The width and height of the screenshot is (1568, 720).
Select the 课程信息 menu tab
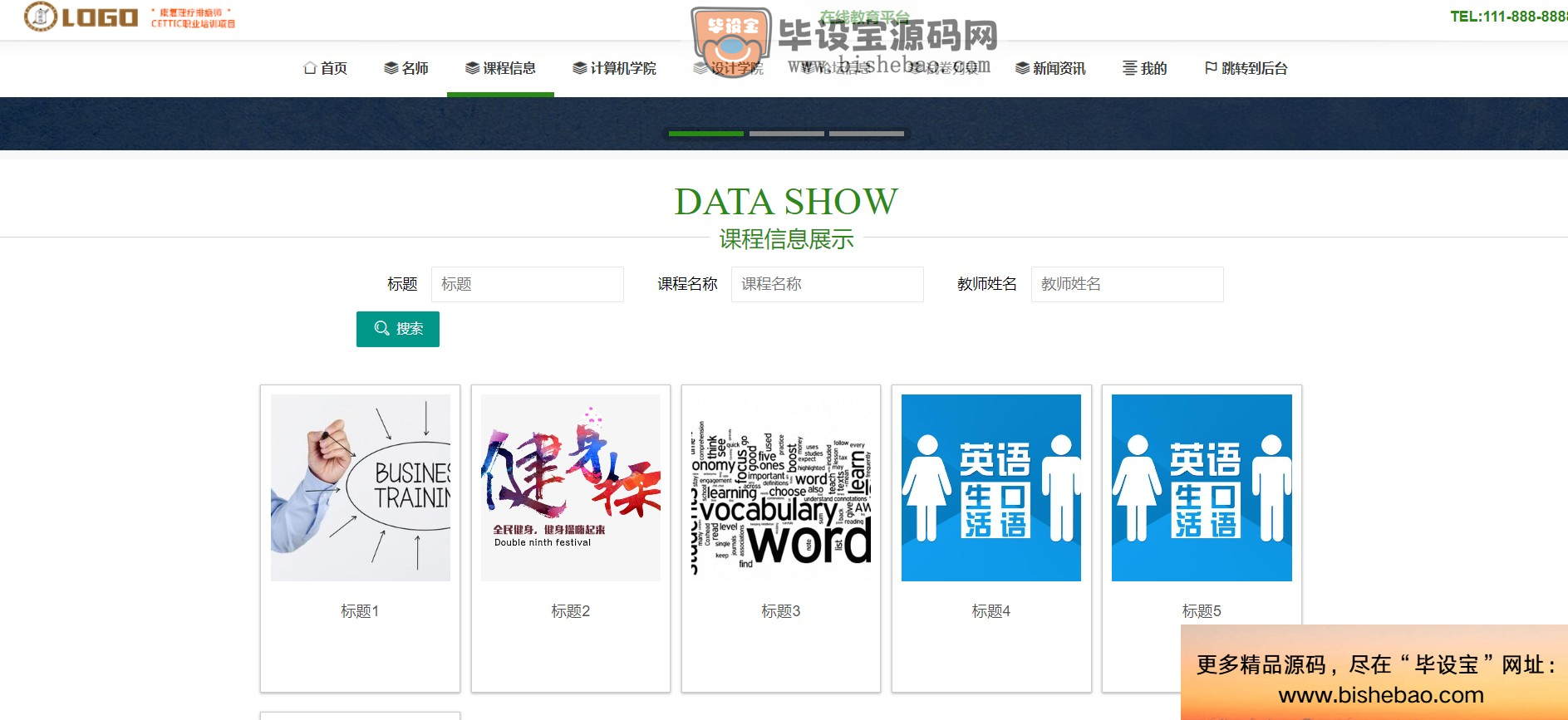coord(500,68)
